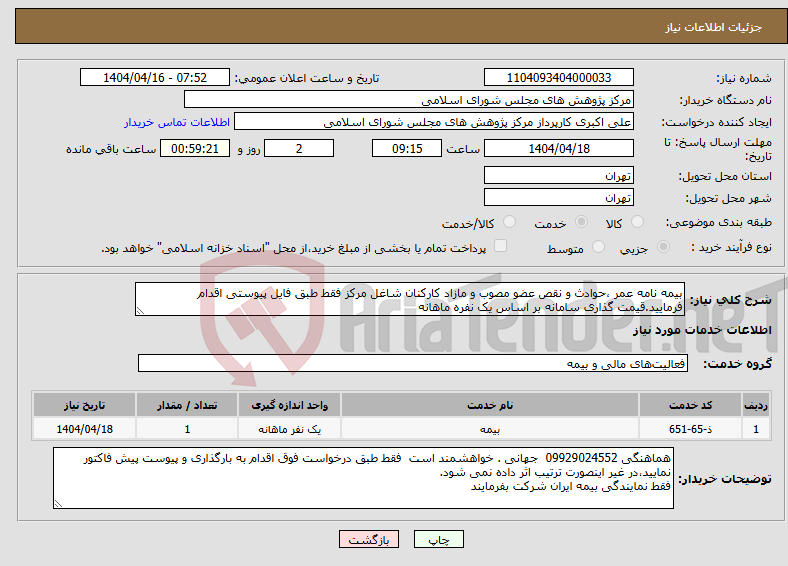Image resolution: width=788 pixels, height=566 pixels.
Task: Click the واحد اندازه گیری column header
Action: (289, 405)
